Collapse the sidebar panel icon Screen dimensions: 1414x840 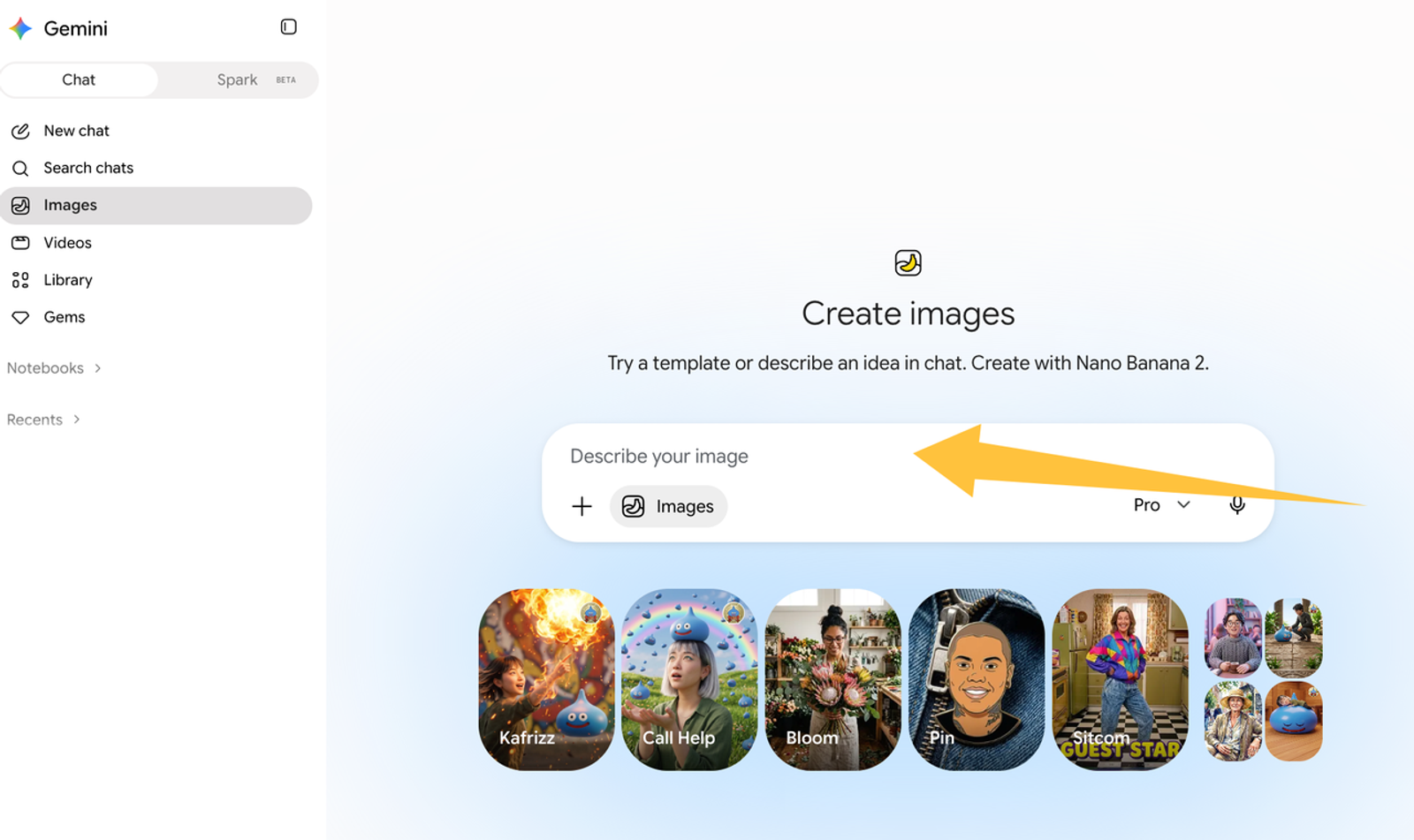[x=288, y=26]
